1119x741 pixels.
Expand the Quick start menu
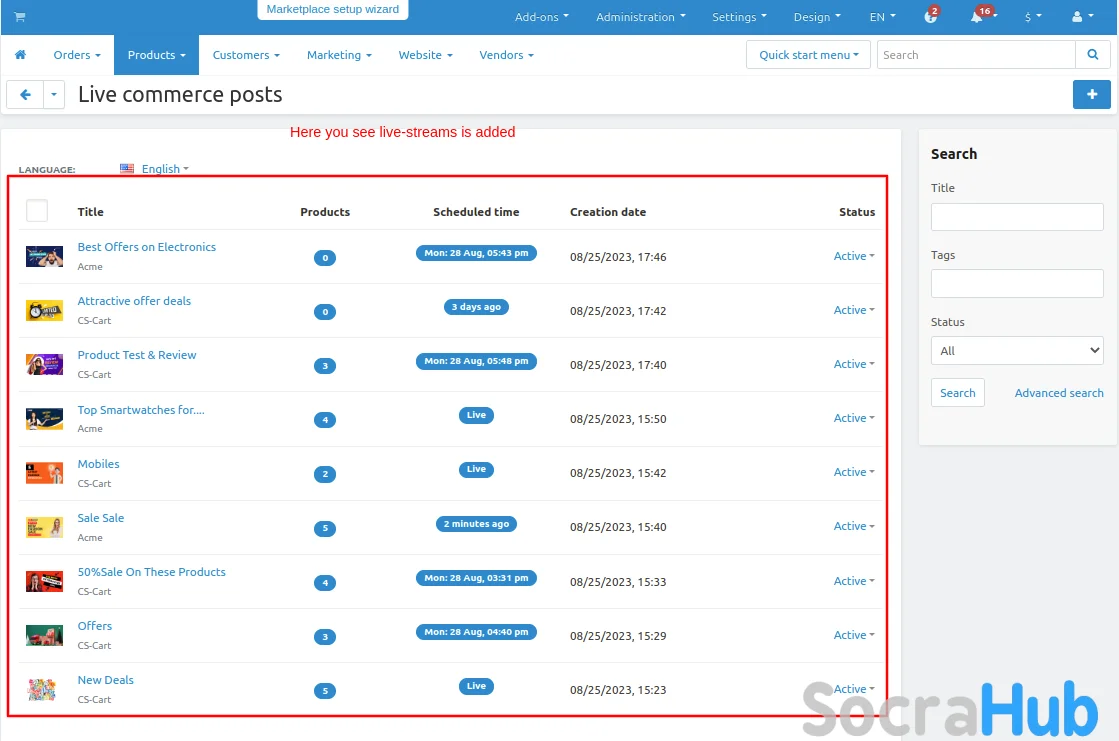click(808, 55)
